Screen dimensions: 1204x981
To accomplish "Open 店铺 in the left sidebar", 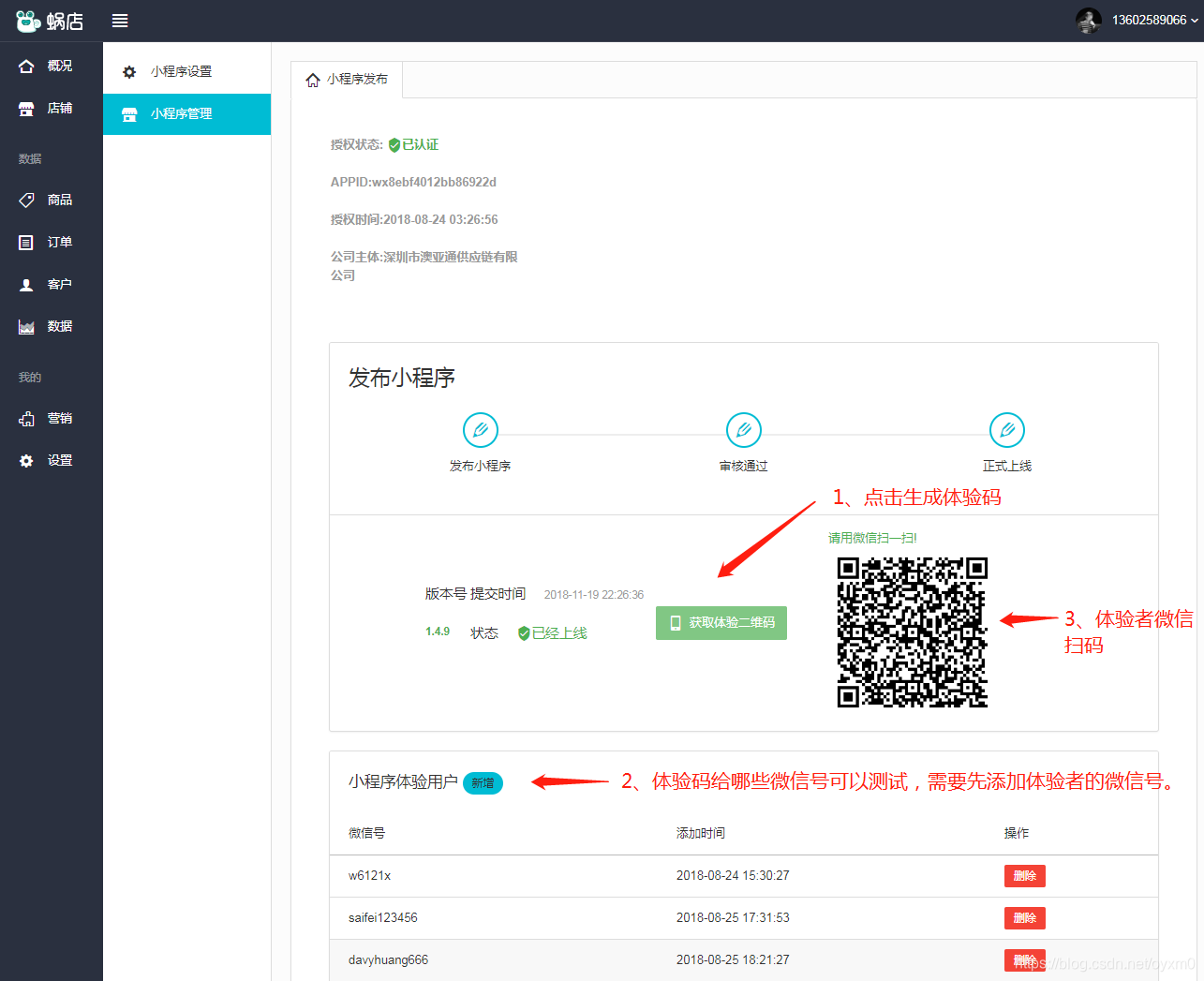I will click(51, 108).
